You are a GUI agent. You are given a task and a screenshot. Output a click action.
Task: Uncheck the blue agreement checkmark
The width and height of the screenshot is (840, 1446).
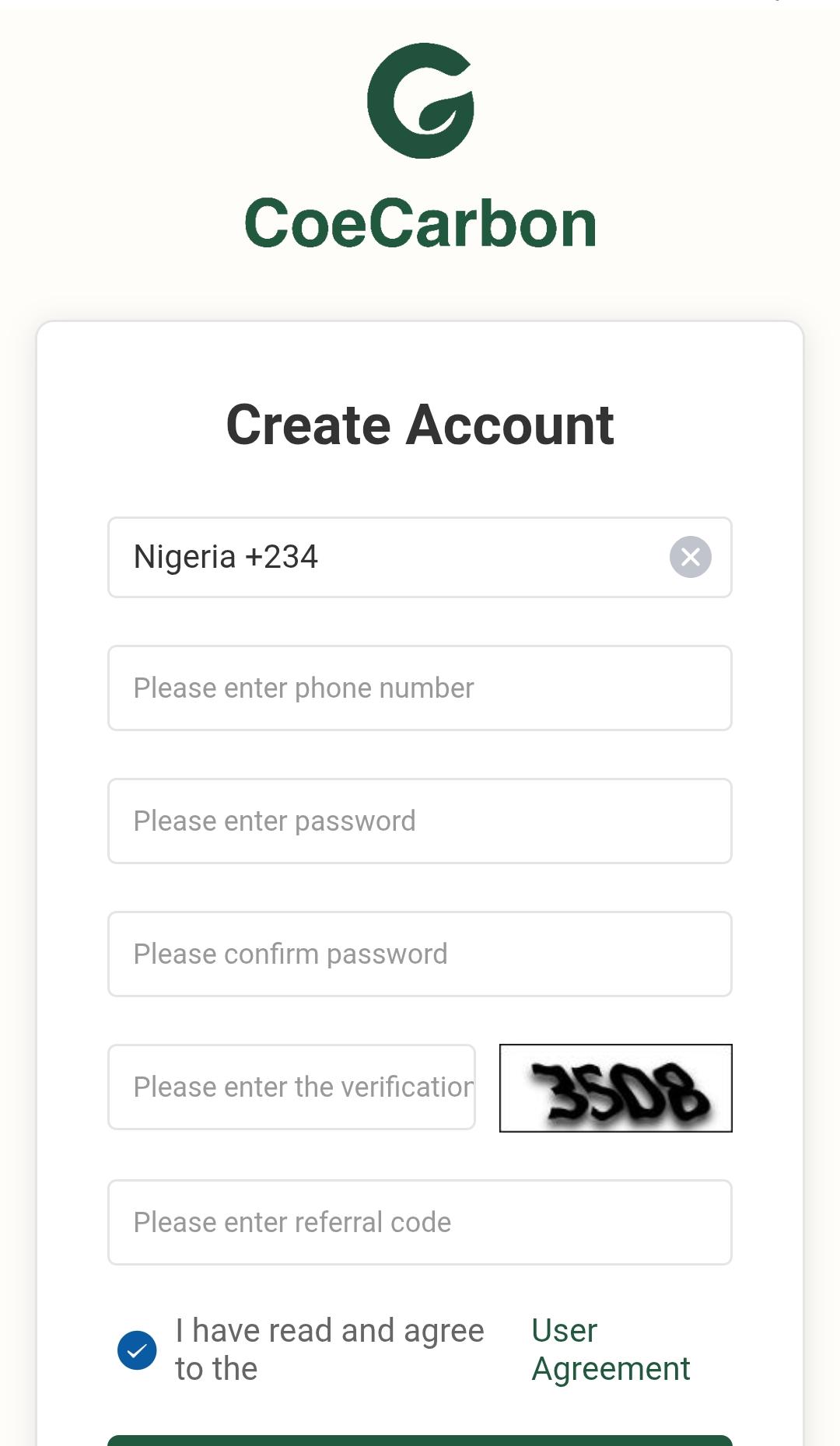pyautogui.click(x=137, y=1350)
